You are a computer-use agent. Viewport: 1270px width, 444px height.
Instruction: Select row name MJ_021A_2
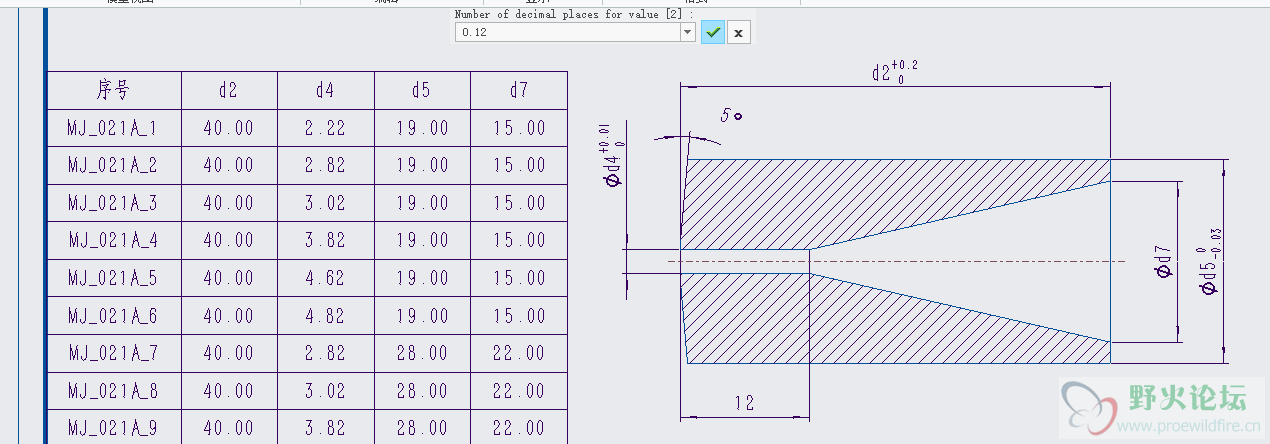[x=114, y=165]
